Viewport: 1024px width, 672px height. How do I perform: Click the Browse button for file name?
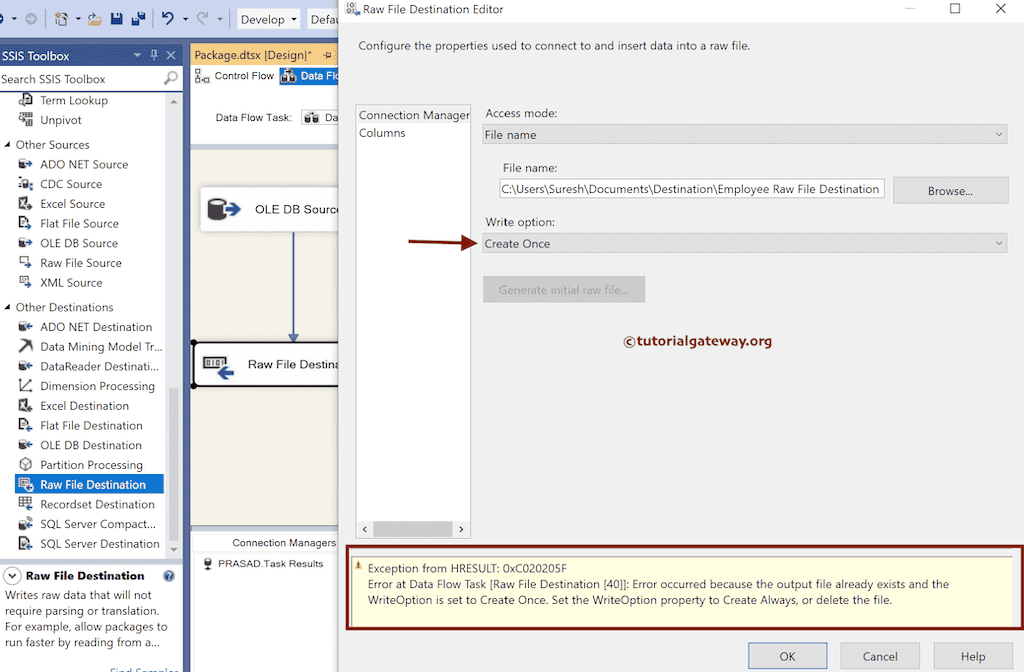pos(950,190)
